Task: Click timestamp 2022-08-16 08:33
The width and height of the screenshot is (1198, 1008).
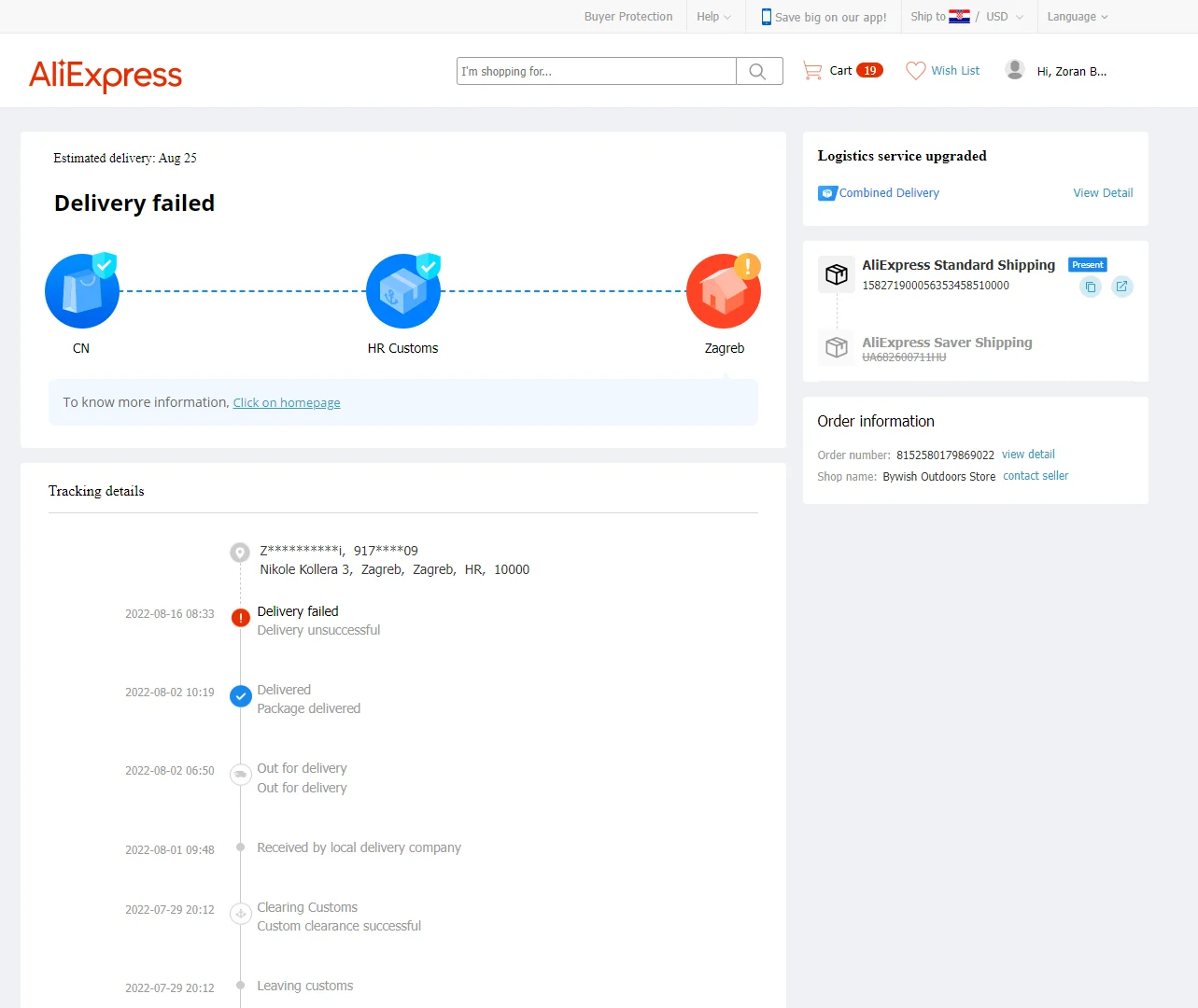Action: pyautogui.click(x=170, y=614)
